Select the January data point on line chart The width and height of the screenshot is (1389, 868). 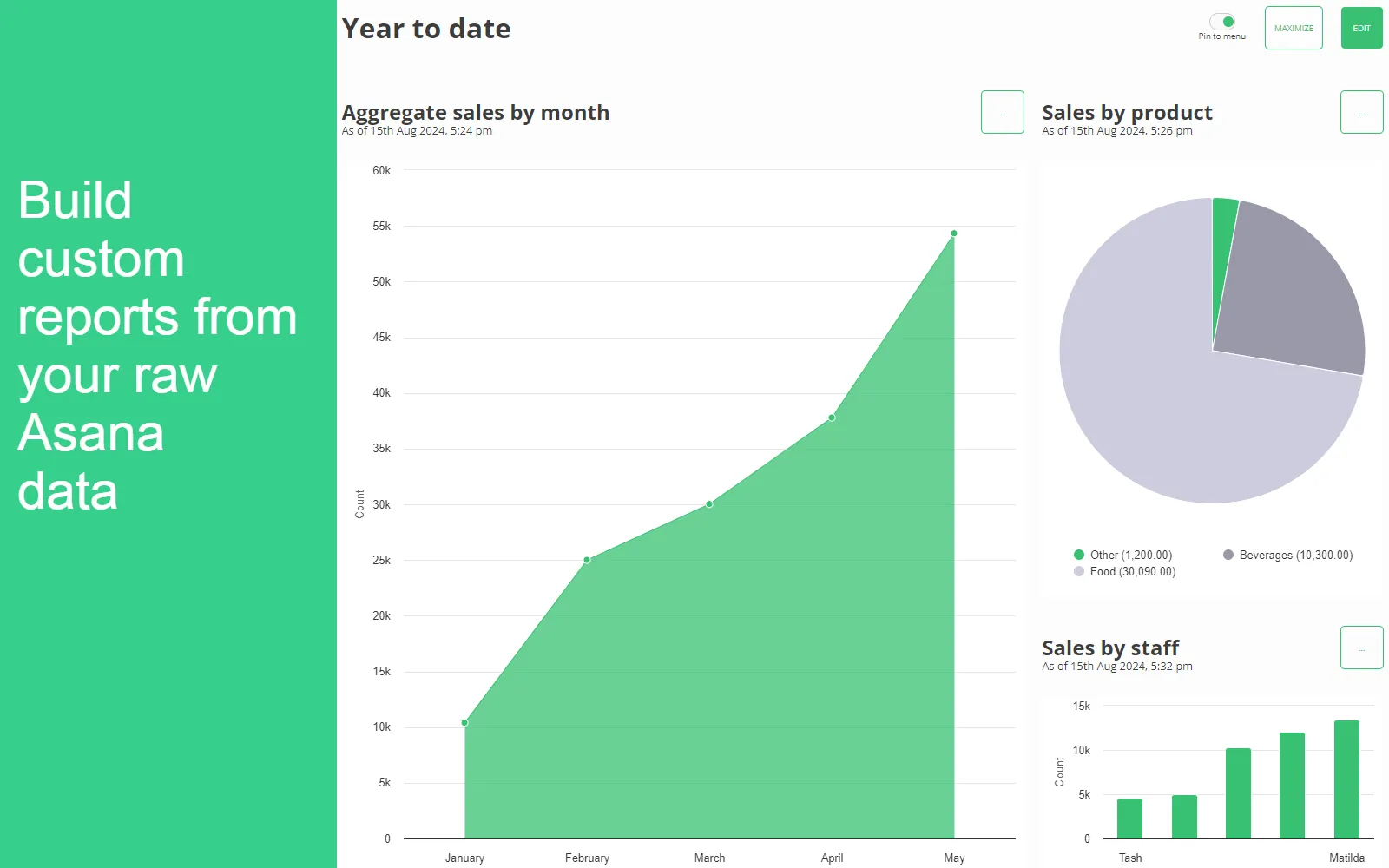[x=465, y=722]
